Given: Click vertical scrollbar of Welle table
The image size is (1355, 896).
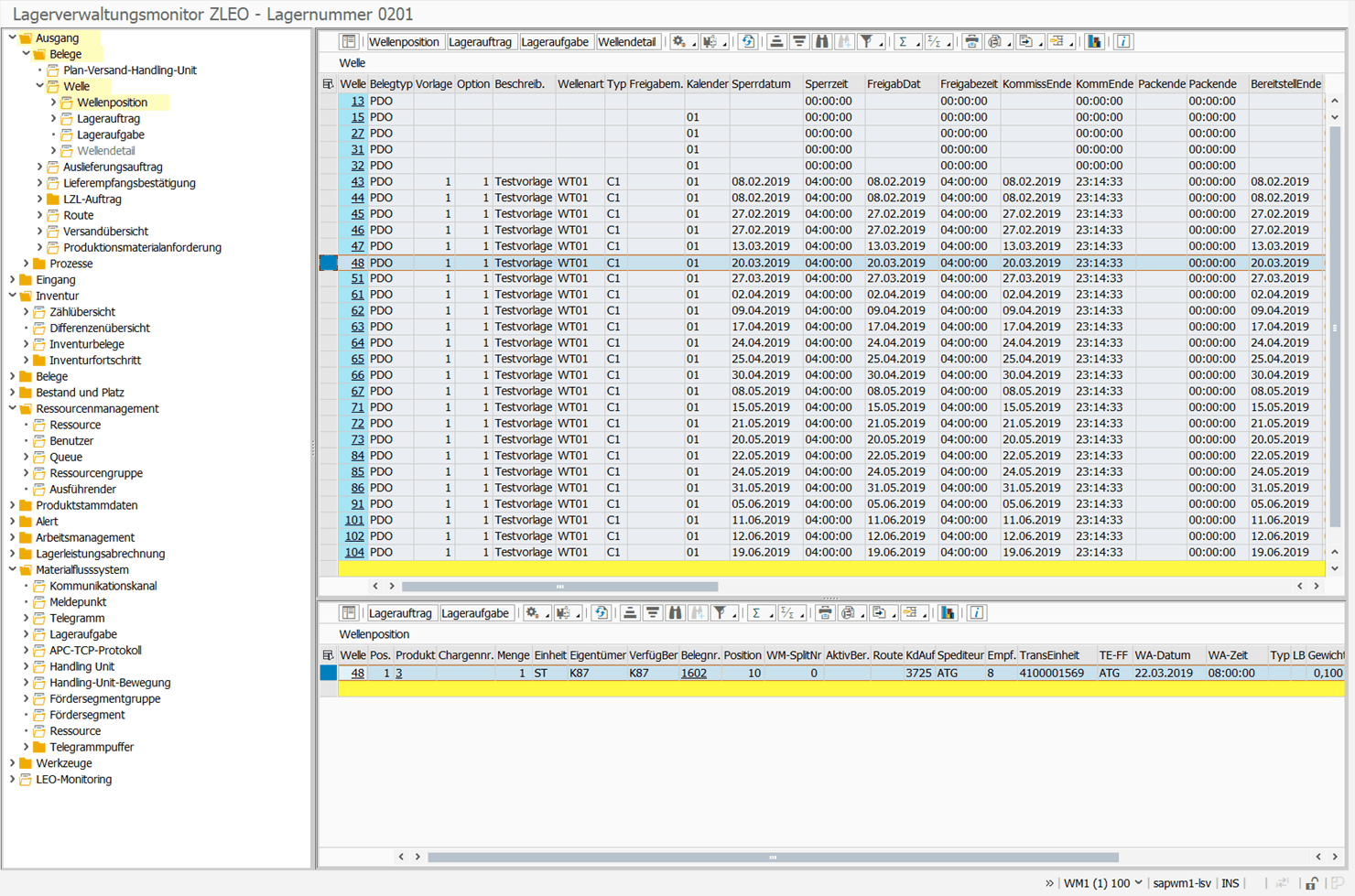Looking at the screenshot, I should [x=1335, y=326].
